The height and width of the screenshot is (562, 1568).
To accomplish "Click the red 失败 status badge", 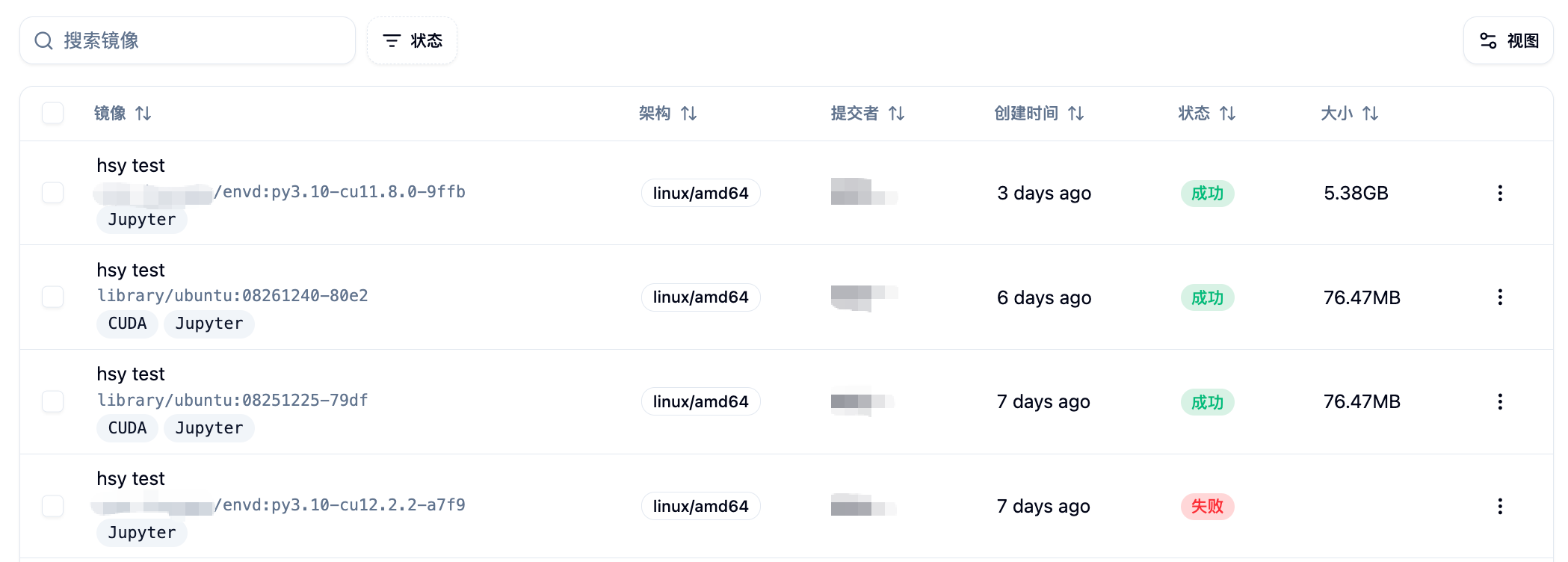I will [1207, 507].
